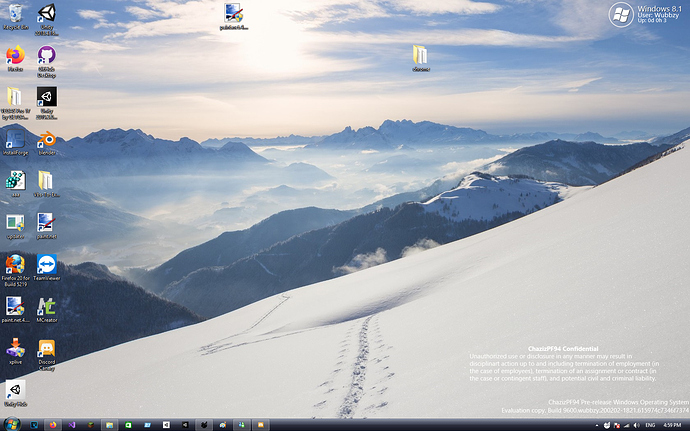Click the first pinned taskbar icon after Start
Image resolution: width=690 pixels, height=431 pixels.
click(34, 425)
